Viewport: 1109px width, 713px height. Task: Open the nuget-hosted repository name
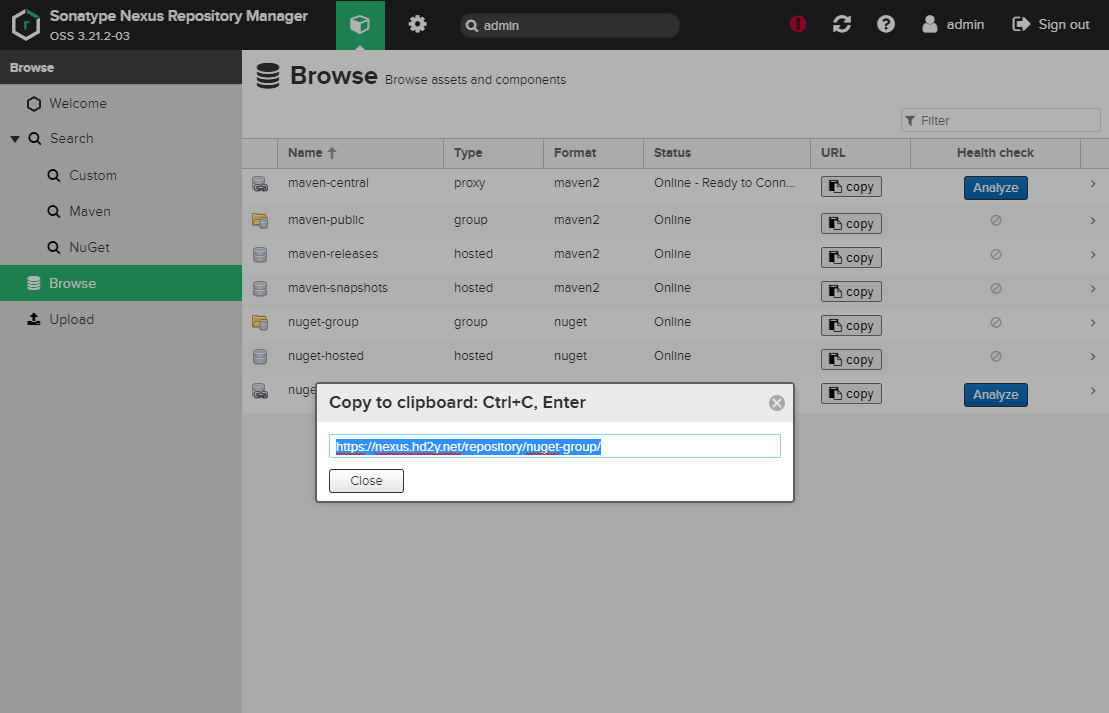[326, 356]
